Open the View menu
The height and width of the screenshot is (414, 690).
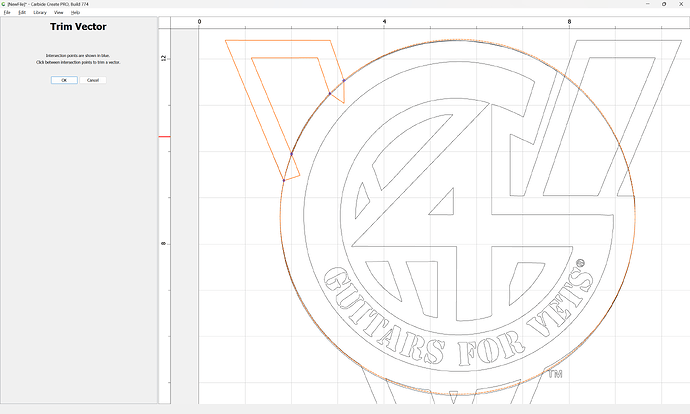coord(59,12)
